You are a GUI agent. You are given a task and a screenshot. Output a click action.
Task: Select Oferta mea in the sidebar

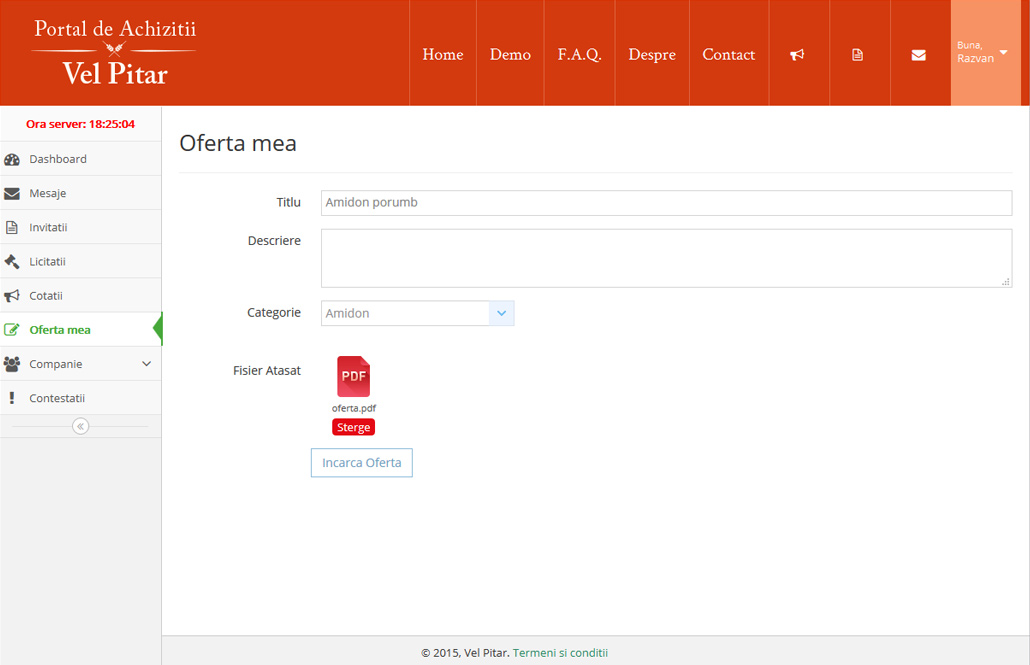(x=81, y=330)
